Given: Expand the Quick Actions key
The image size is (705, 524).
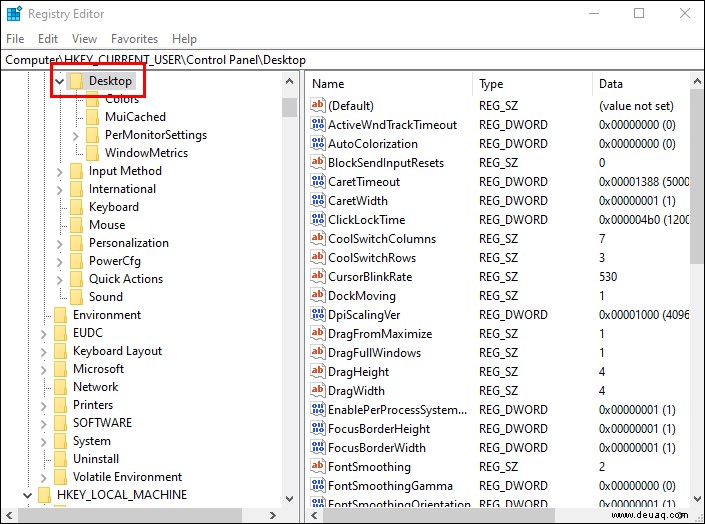Looking at the screenshot, I should pos(59,279).
